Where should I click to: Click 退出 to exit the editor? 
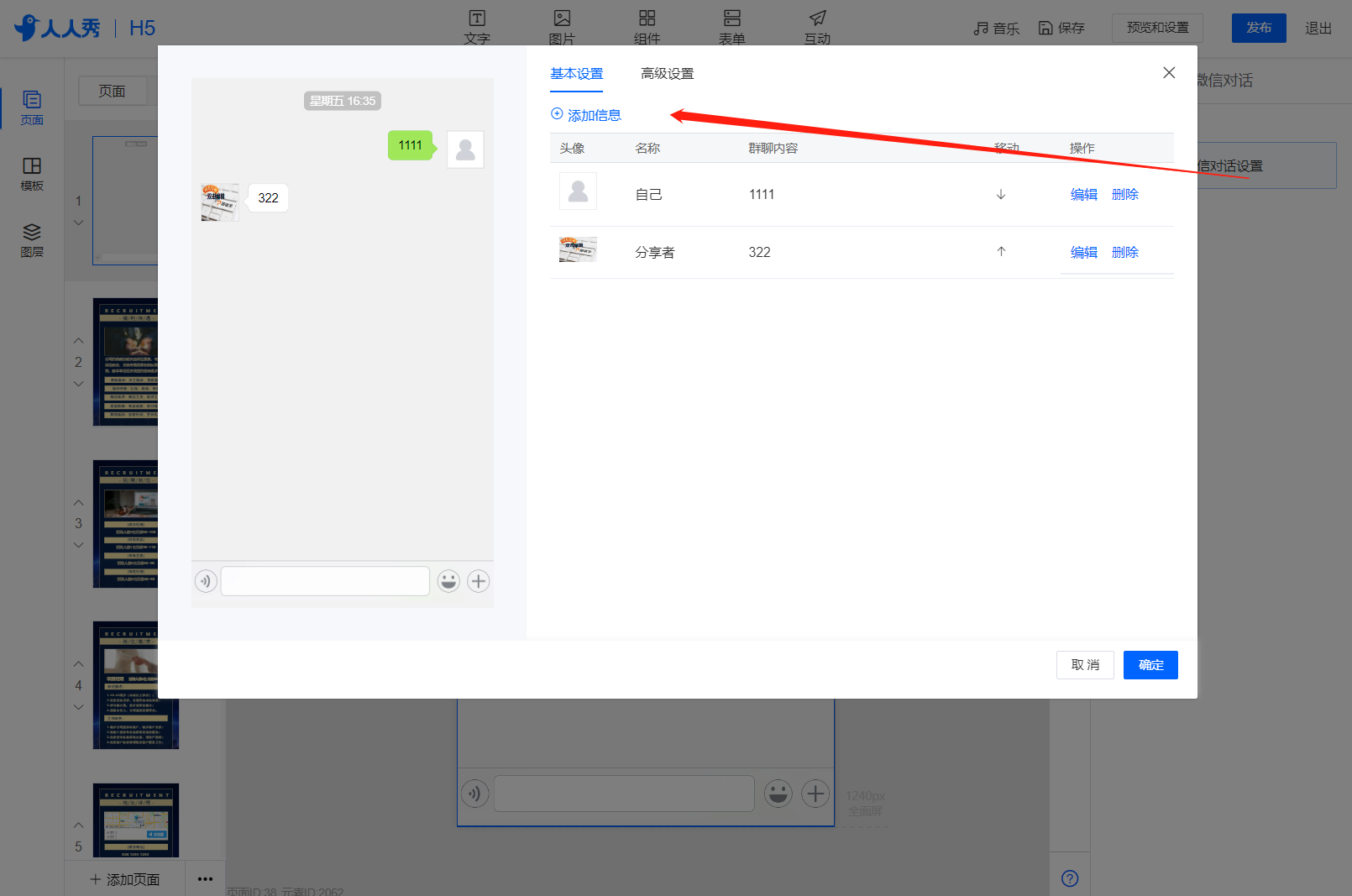[x=1318, y=29]
